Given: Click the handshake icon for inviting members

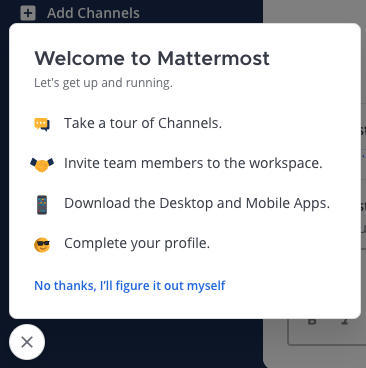Looking at the screenshot, I should (x=42, y=164).
